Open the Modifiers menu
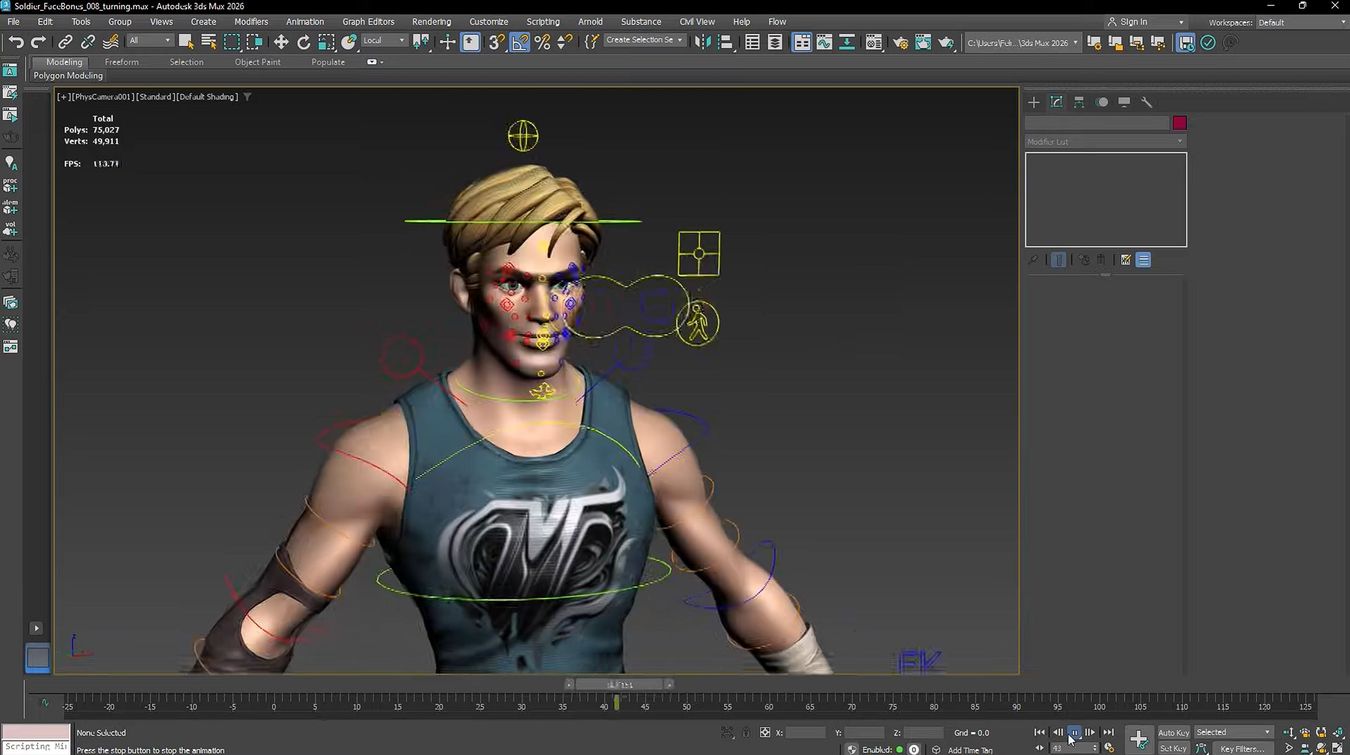The image size is (1350, 755). (251, 21)
